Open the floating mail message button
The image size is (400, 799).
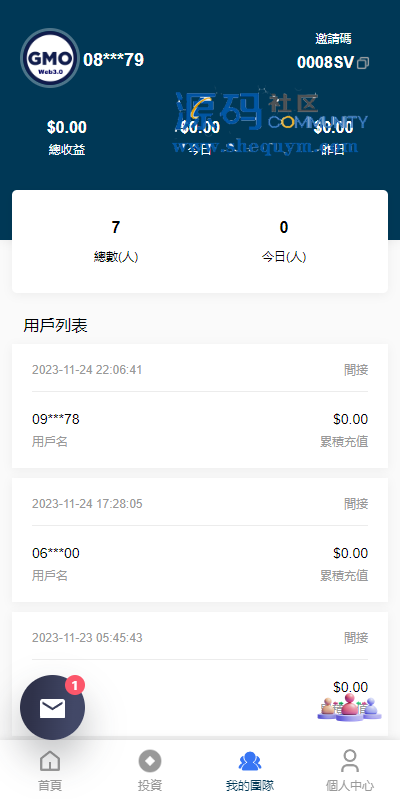[x=52, y=707]
